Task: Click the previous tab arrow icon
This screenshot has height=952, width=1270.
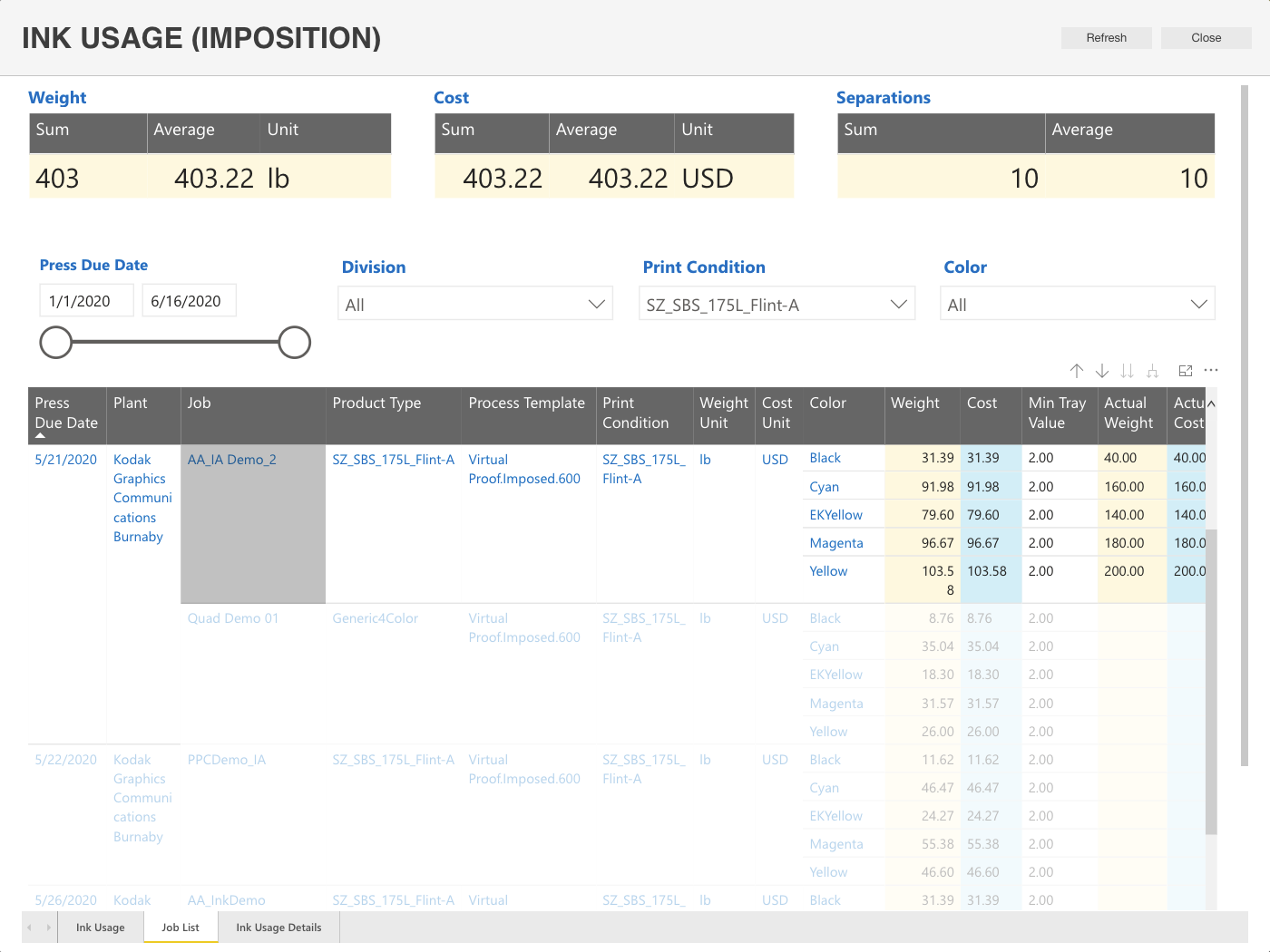Action: coord(29,928)
